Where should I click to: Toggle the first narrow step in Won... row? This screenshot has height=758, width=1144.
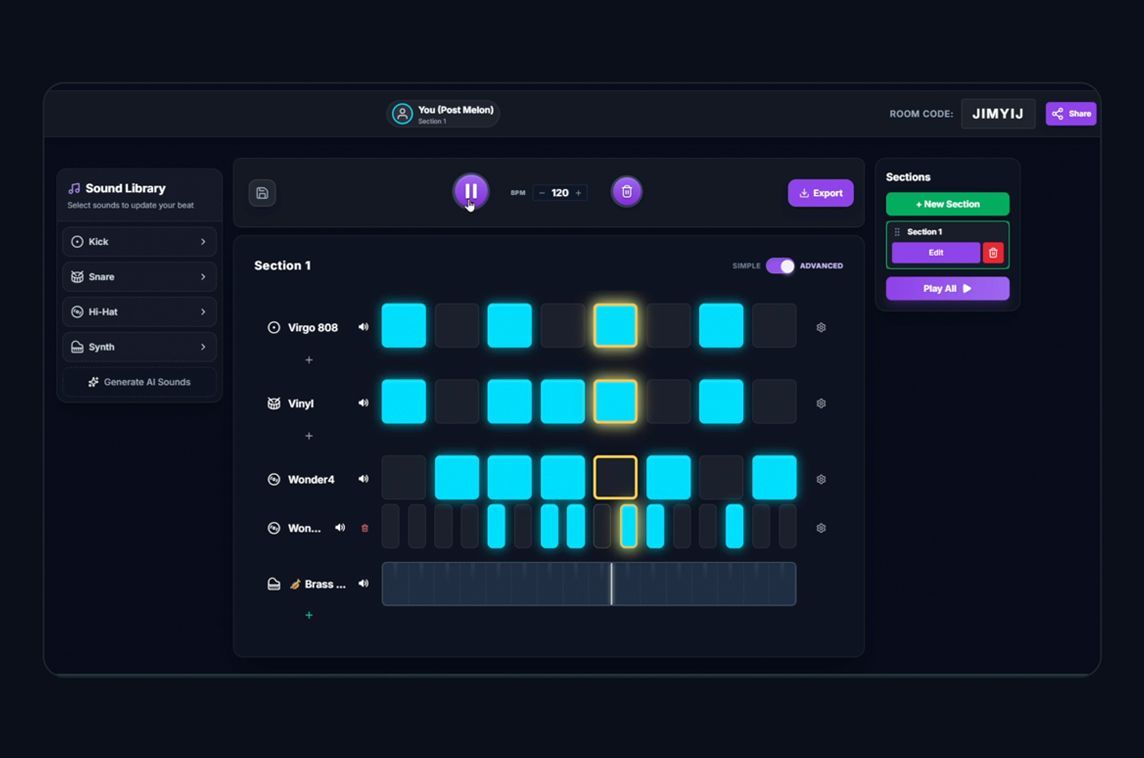click(390, 526)
